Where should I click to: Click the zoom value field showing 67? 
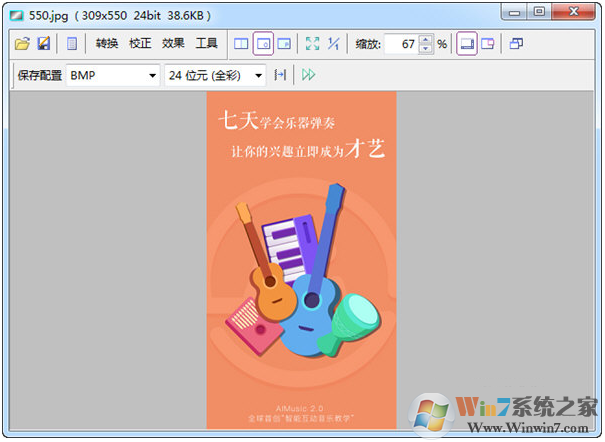click(x=401, y=44)
